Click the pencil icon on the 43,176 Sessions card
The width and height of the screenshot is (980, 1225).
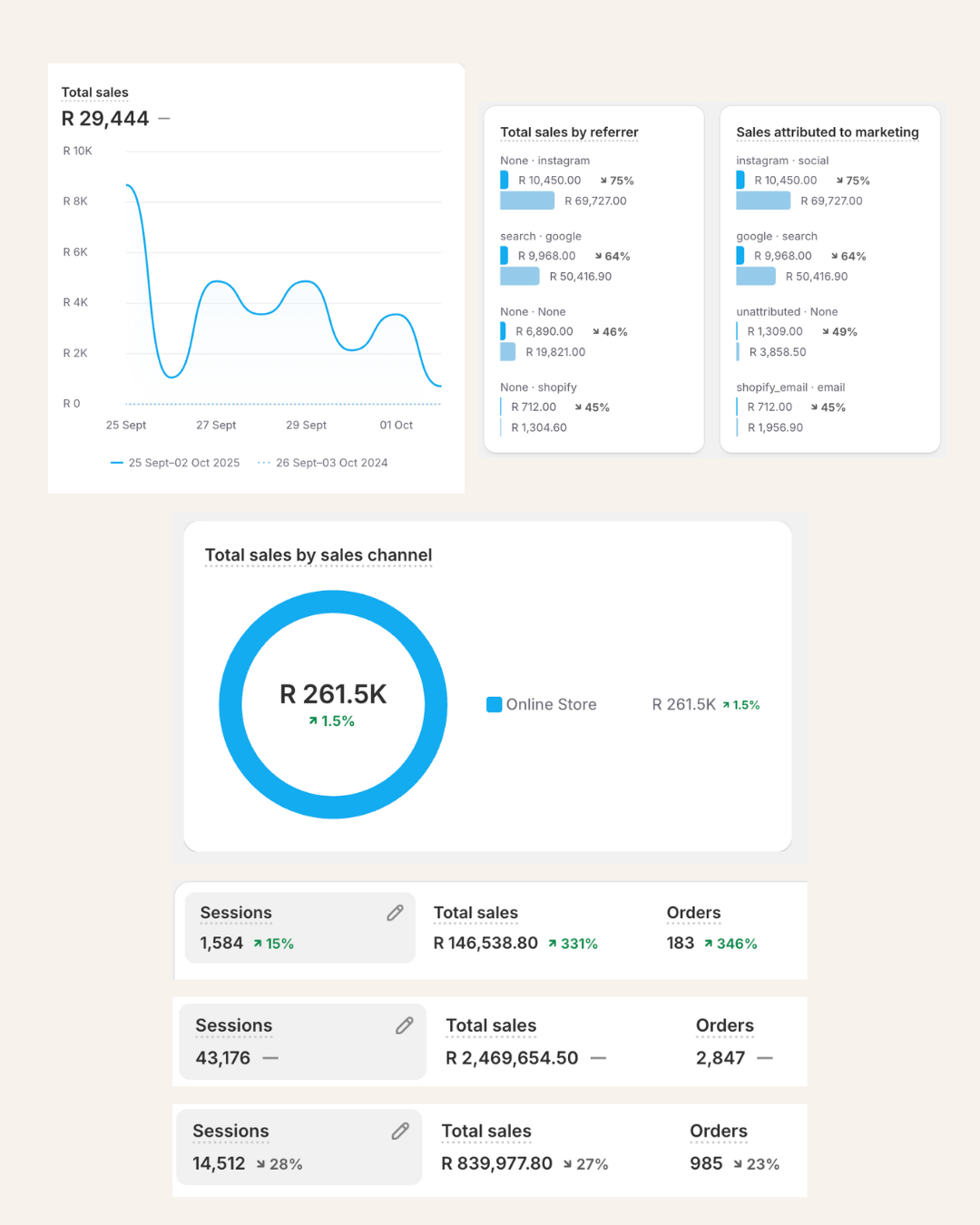pos(405,1025)
